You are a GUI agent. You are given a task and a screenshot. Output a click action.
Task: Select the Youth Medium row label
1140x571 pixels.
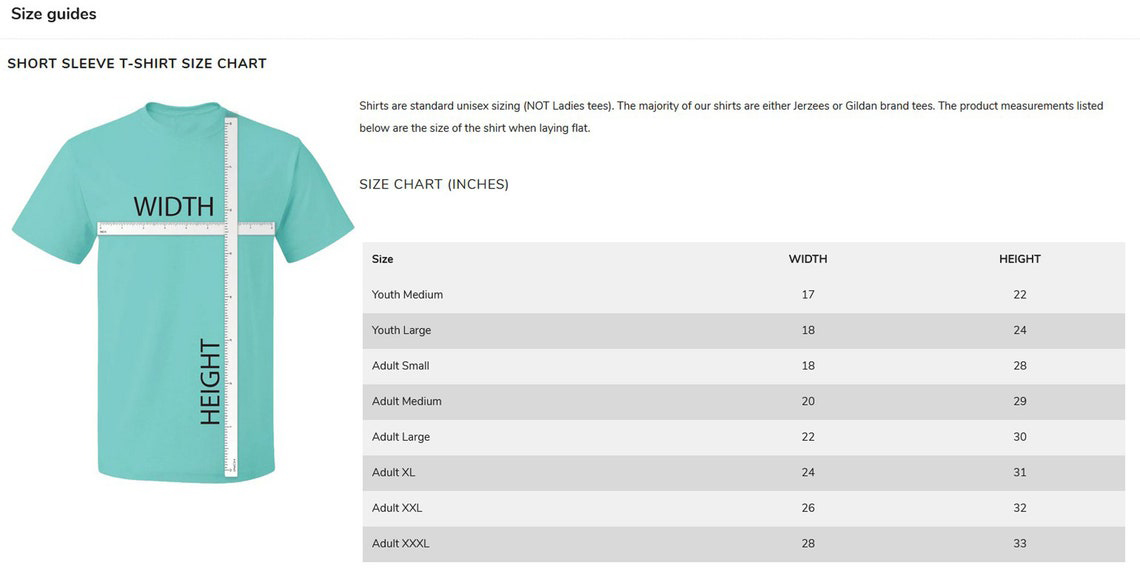tap(407, 295)
